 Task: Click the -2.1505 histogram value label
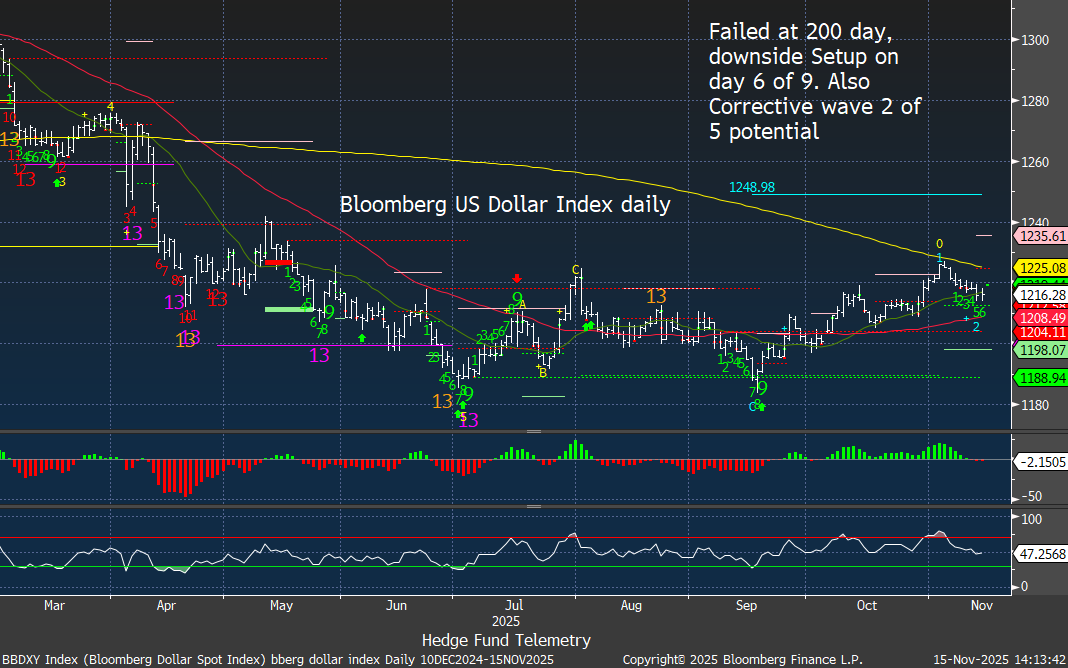1040,461
